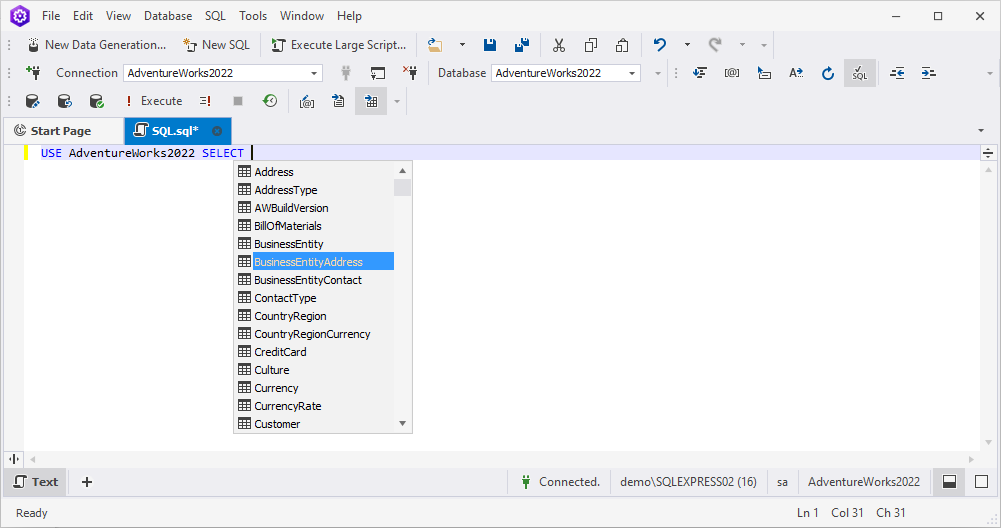The height and width of the screenshot is (528, 1001).
Task: Open the File menu
Action: (51, 16)
